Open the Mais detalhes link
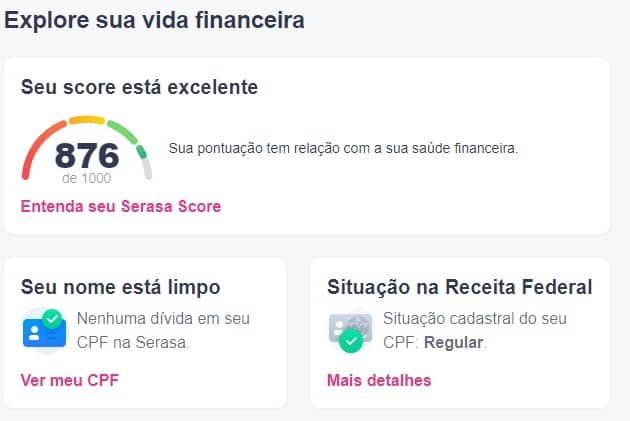 [x=379, y=380]
